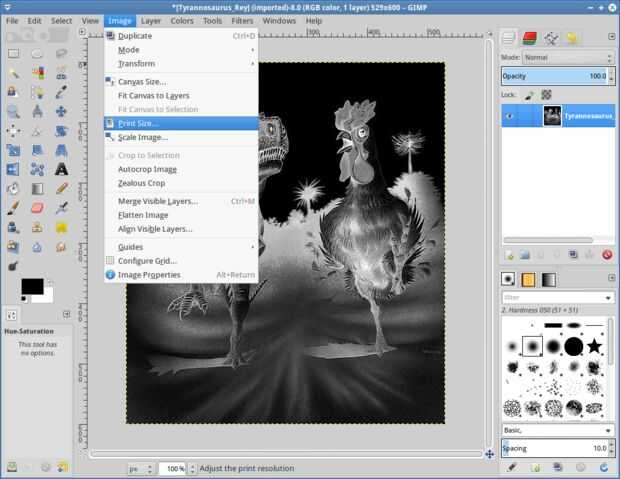Expand the Mode submenu

tap(181, 50)
